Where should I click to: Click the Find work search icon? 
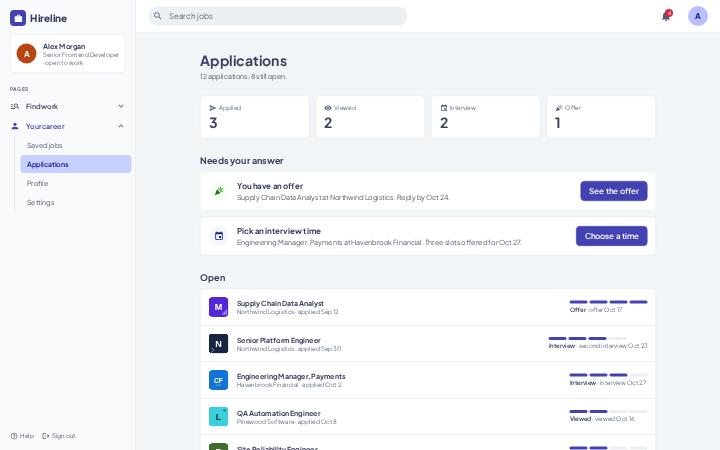point(15,106)
